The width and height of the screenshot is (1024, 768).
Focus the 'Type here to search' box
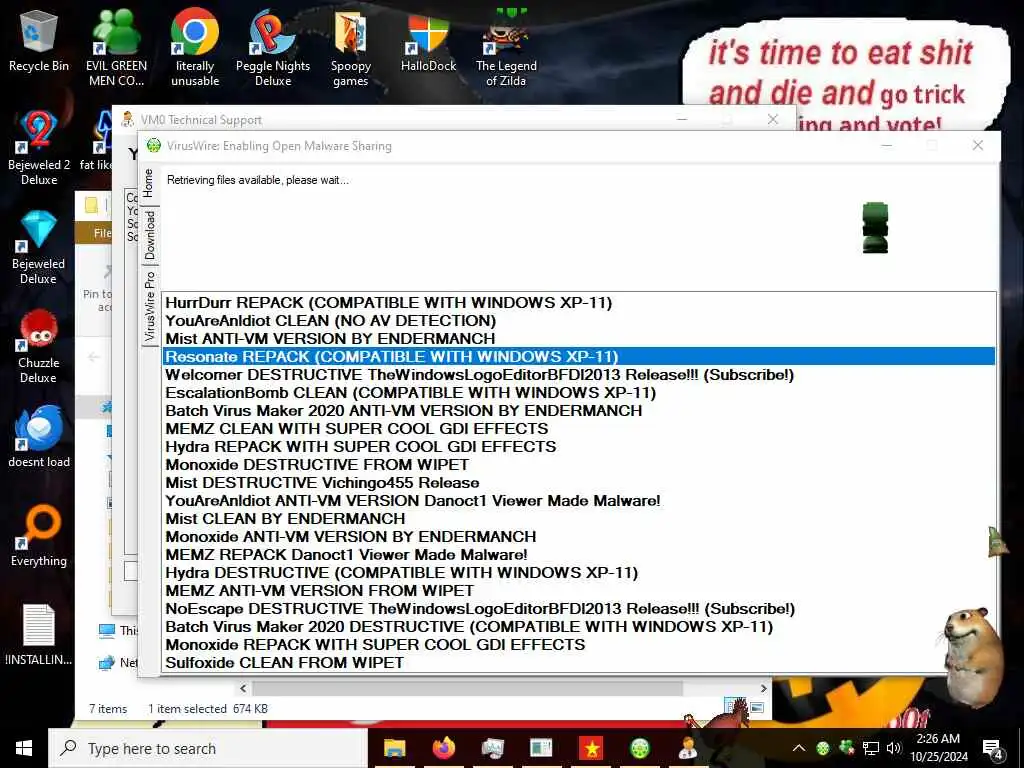tap(208, 748)
